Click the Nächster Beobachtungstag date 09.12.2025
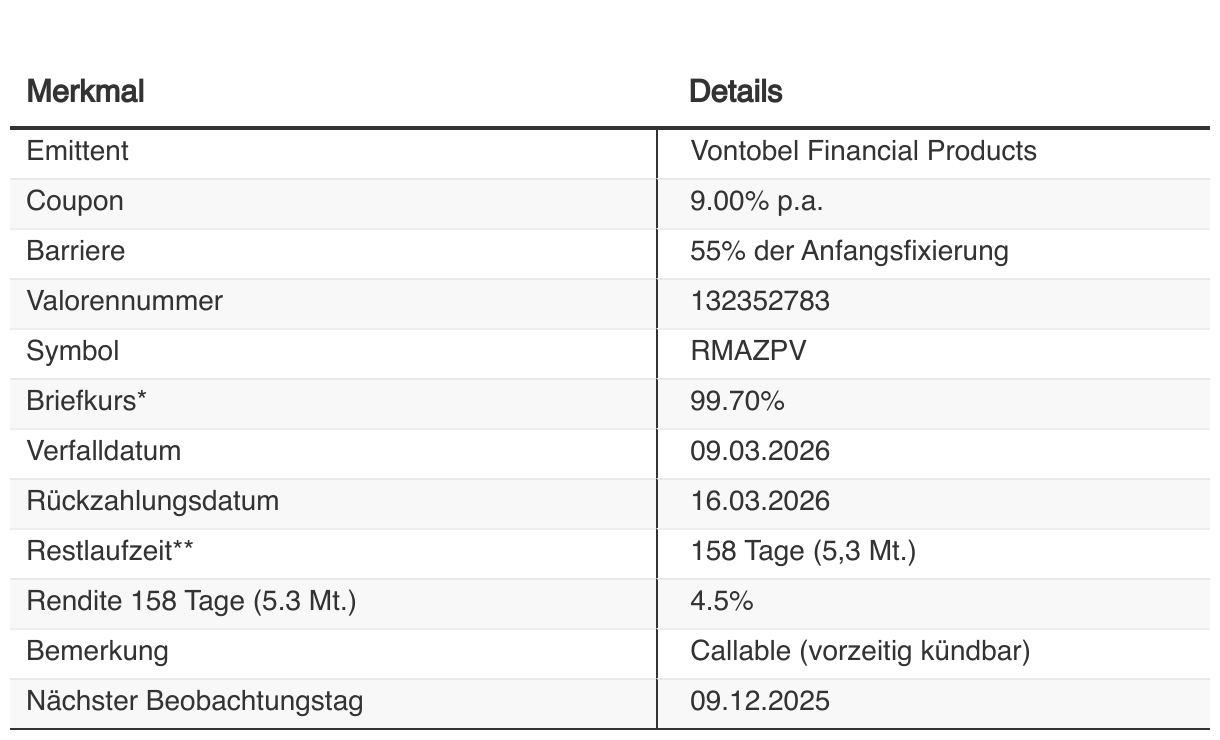The width and height of the screenshot is (1220, 740). coord(760,701)
